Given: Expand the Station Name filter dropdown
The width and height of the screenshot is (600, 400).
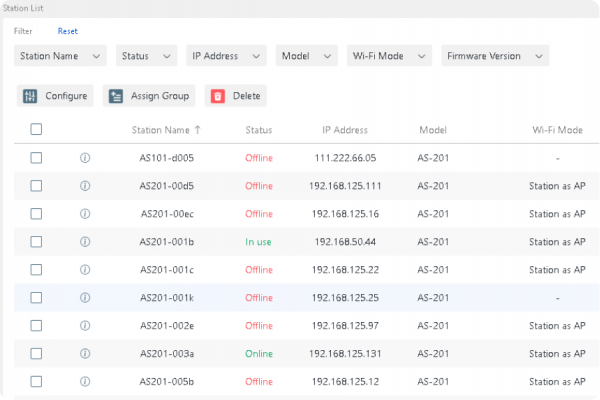Looking at the screenshot, I should (60, 56).
